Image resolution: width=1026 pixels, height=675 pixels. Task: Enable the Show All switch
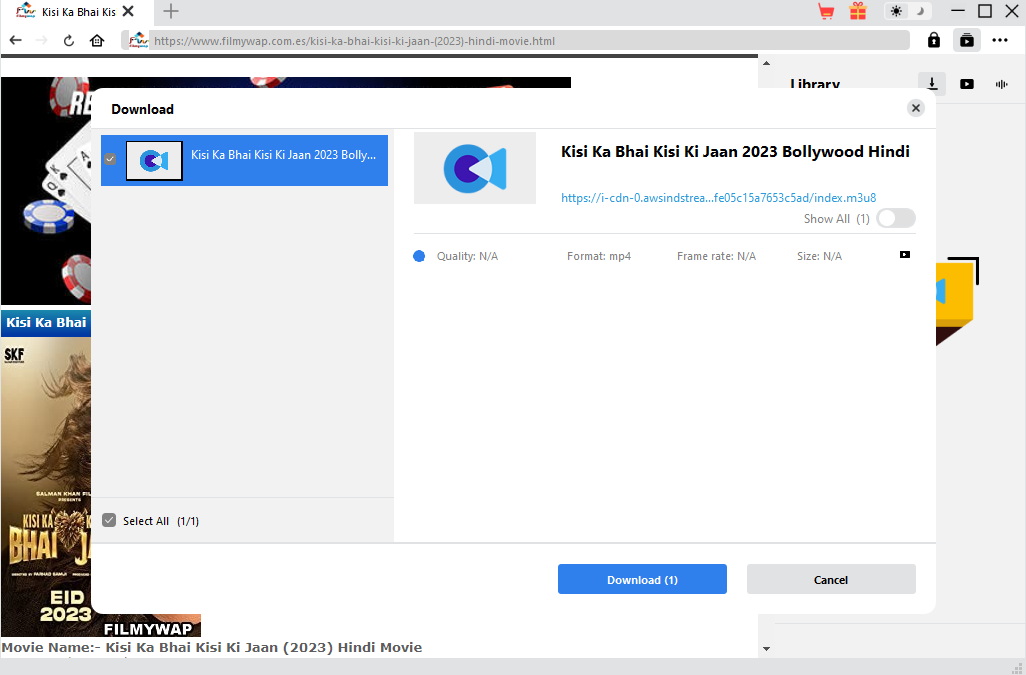[x=896, y=218]
